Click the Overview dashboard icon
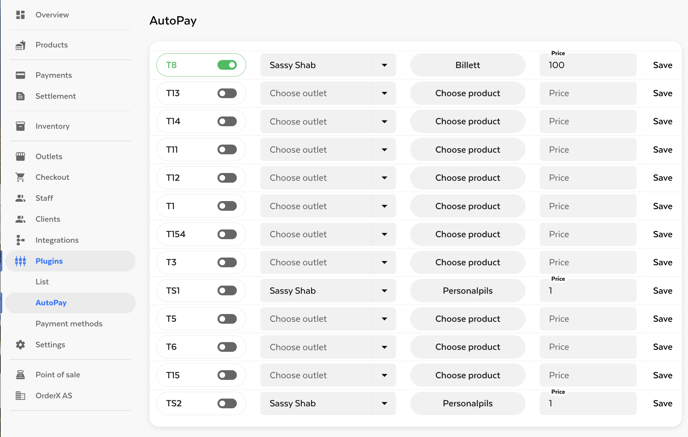The image size is (688, 437). 20,15
